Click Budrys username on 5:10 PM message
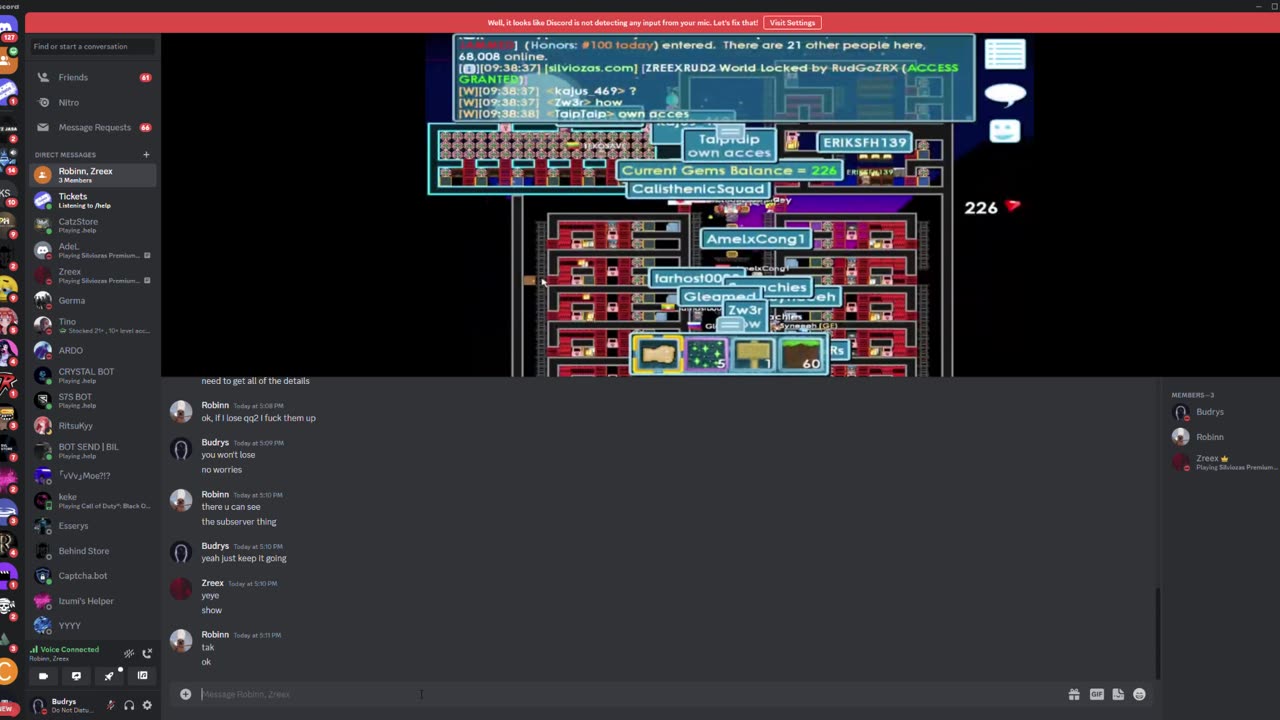1280x720 pixels. 215,546
